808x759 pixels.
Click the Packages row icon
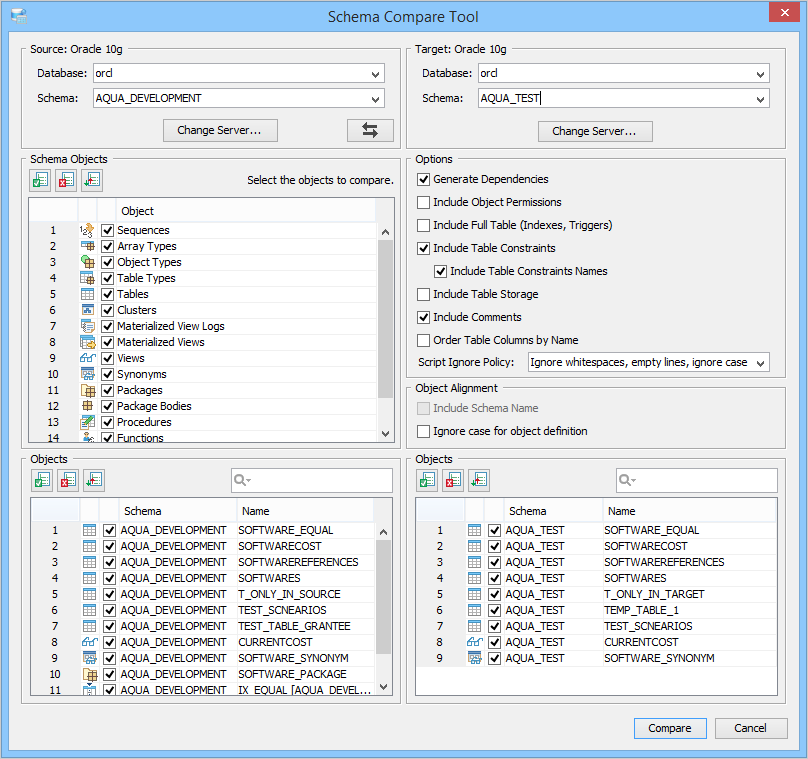pyautogui.click(x=89, y=390)
